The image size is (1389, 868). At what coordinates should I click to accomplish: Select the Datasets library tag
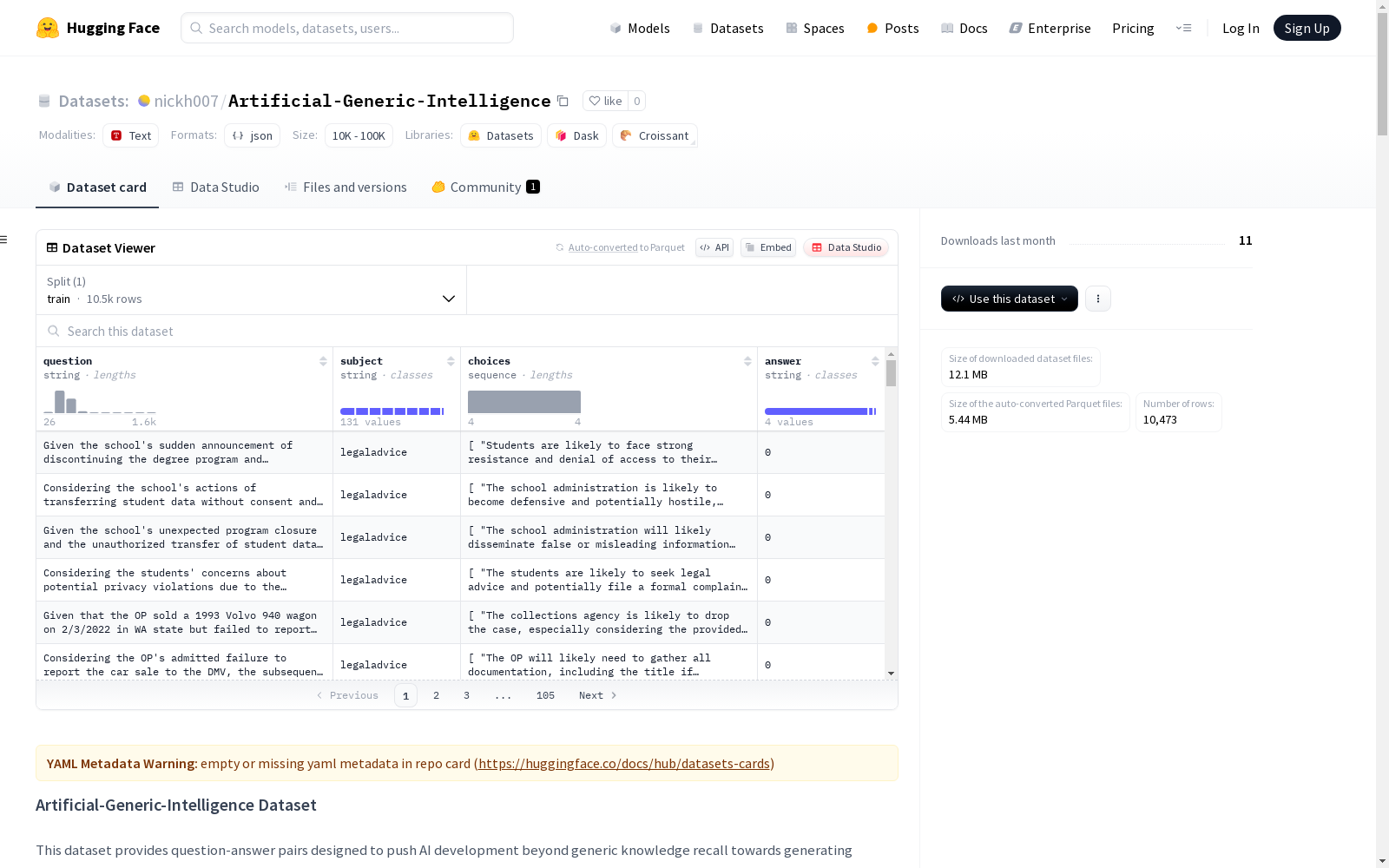coord(501,135)
